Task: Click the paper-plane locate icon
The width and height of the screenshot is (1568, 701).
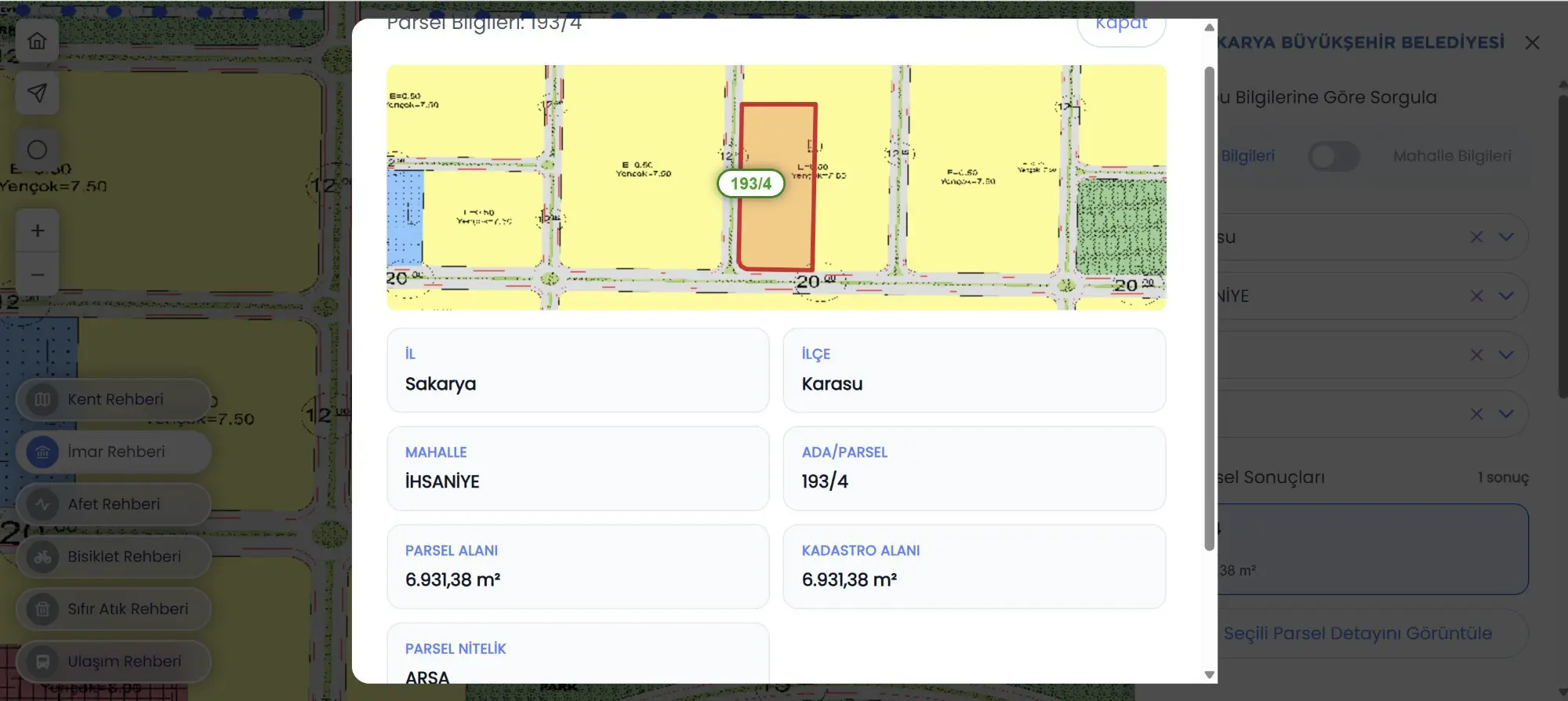Action: [37, 93]
